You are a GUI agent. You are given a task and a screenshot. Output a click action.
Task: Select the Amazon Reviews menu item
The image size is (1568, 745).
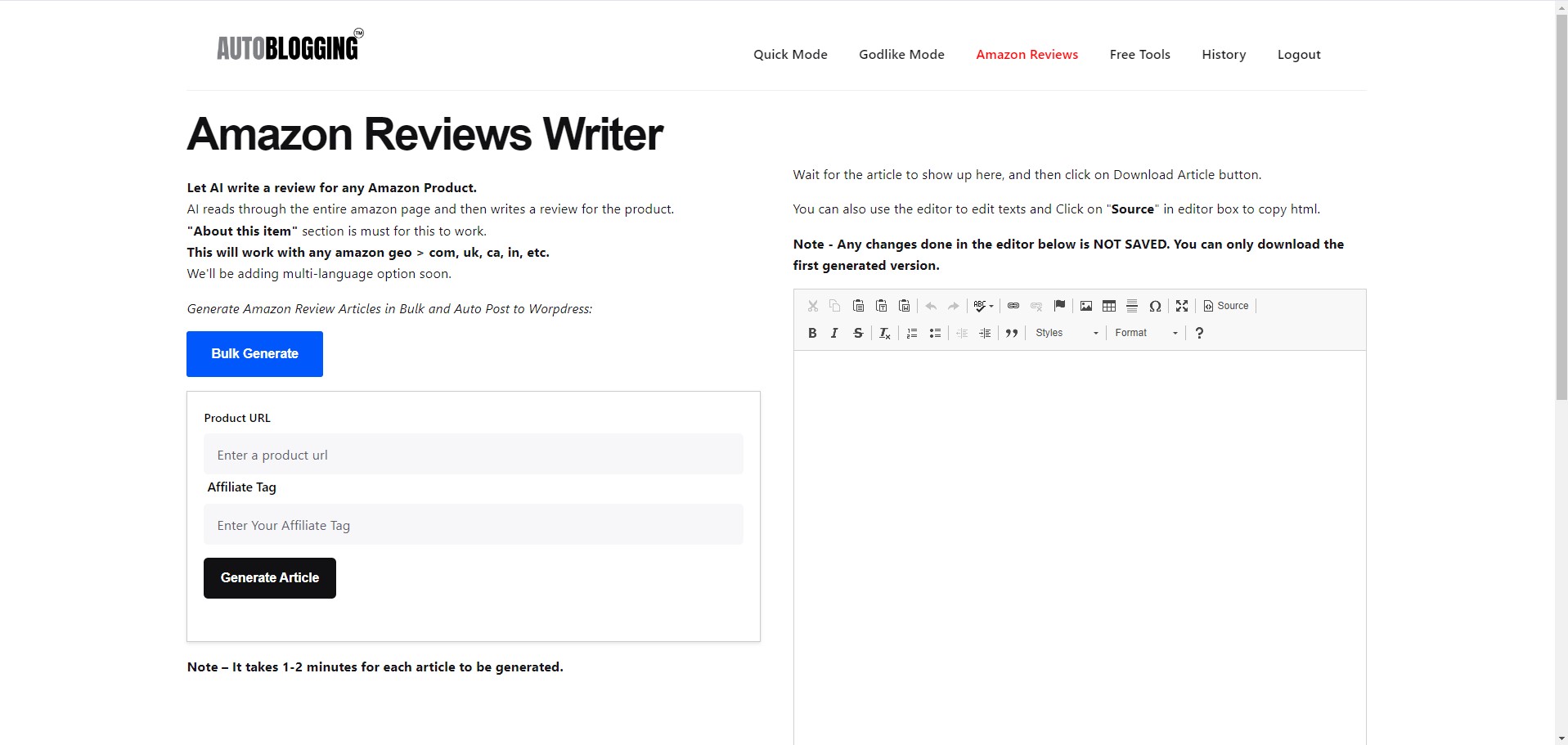1027,55
